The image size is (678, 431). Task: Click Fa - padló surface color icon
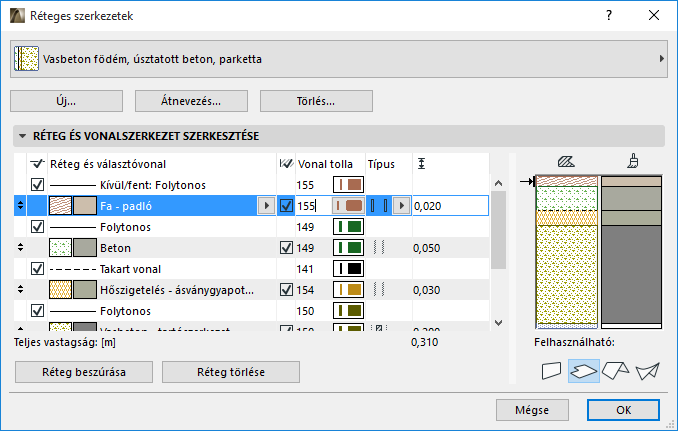point(85,206)
